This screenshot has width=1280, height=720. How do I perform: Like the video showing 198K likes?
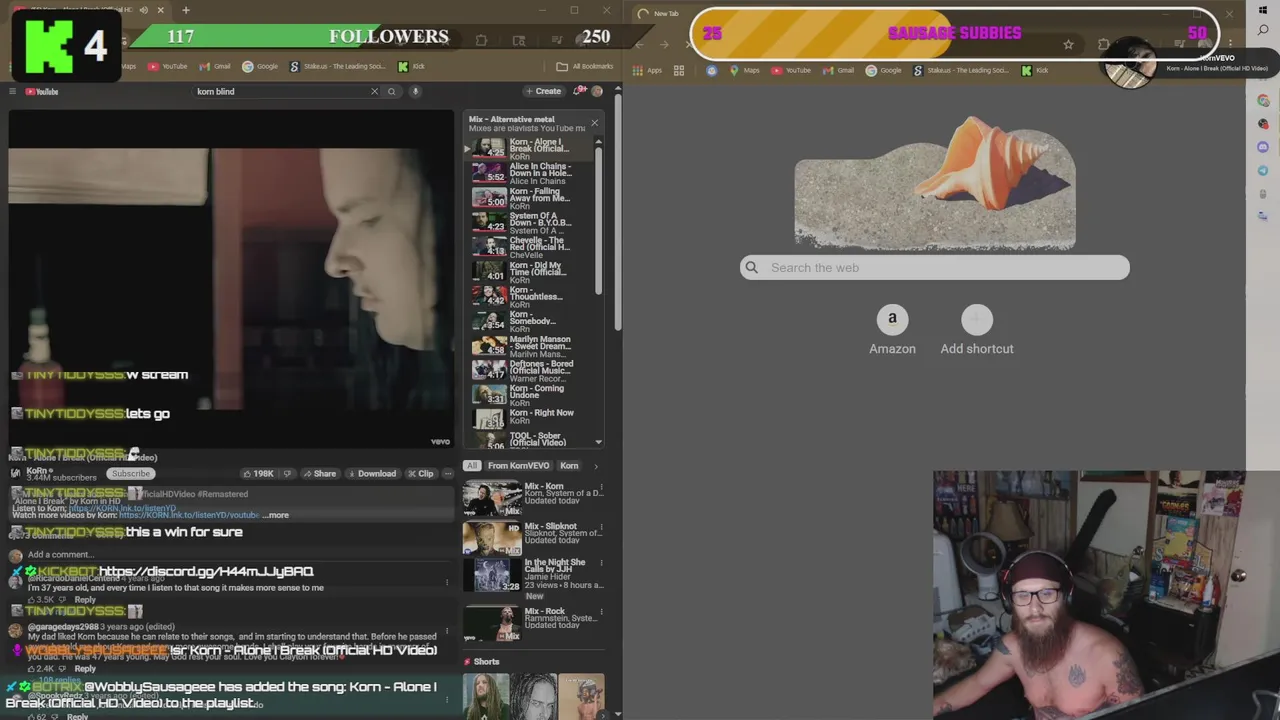point(259,474)
